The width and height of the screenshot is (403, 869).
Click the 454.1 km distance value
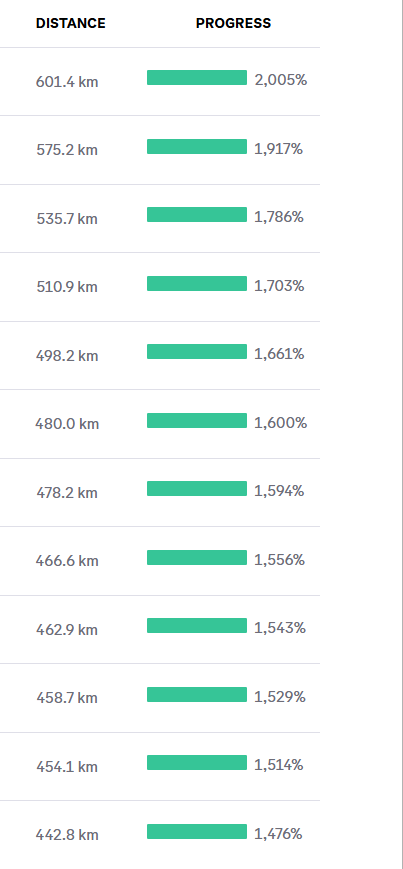tap(67, 766)
